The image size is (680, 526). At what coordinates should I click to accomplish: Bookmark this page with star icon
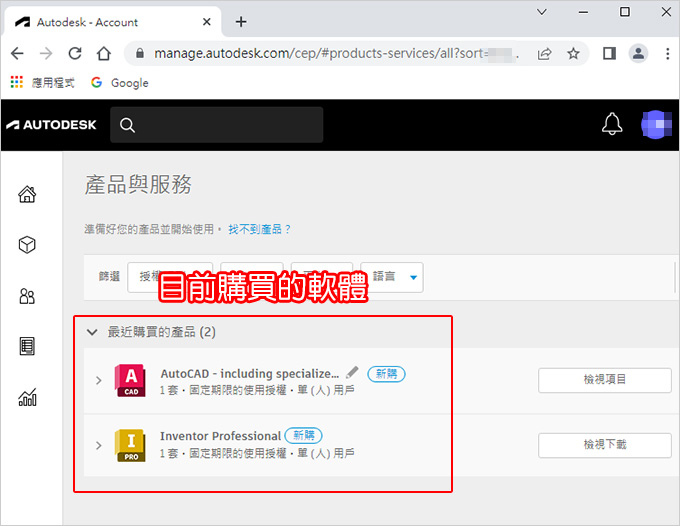point(573,53)
